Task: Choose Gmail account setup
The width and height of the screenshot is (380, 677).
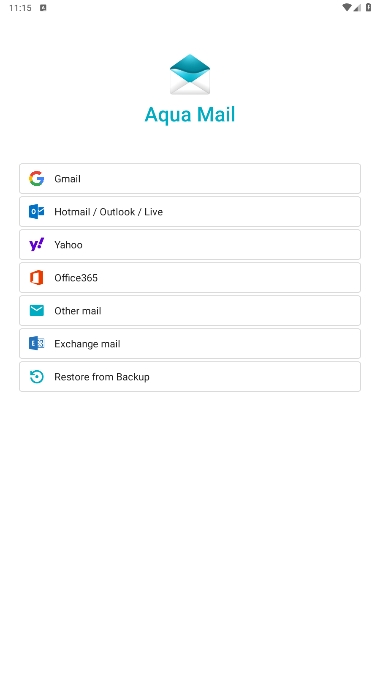Action: [190, 178]
